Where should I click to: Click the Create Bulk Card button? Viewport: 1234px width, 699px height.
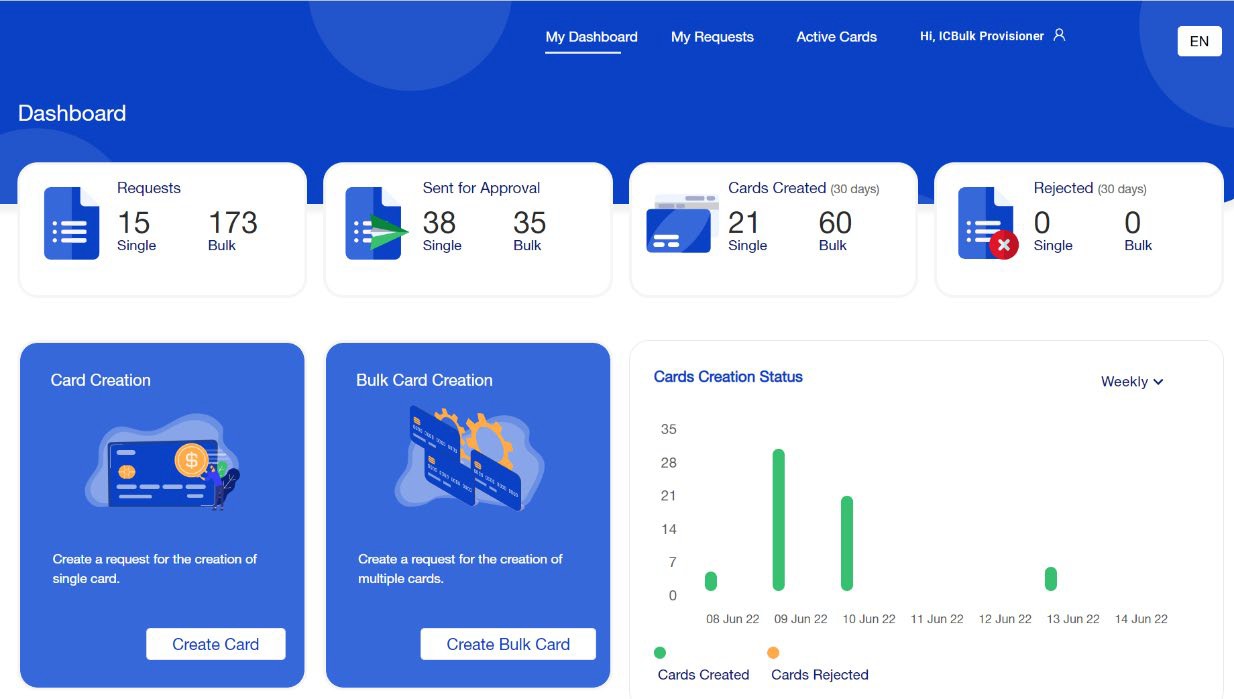508,644
